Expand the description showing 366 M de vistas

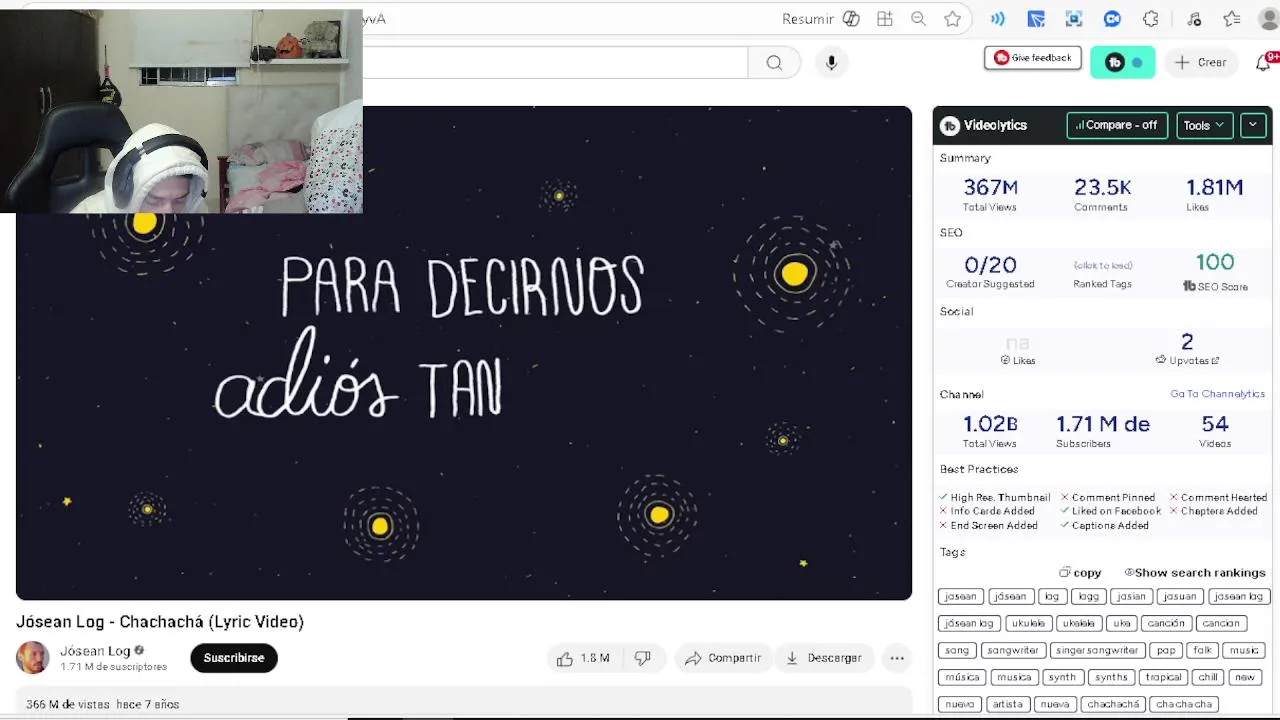pos(464,703)
